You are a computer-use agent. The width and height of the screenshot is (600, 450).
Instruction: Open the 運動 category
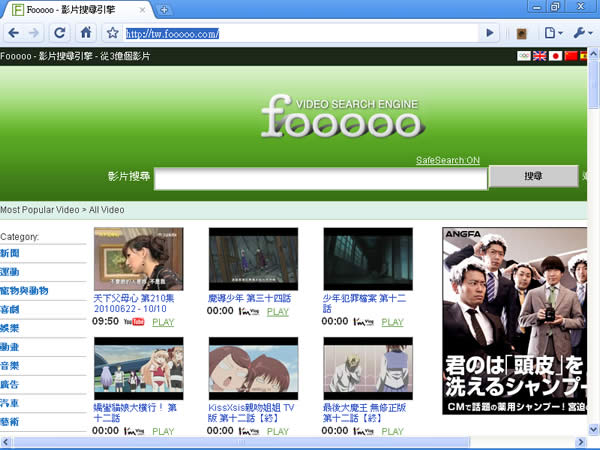click(x=10, y=272)
